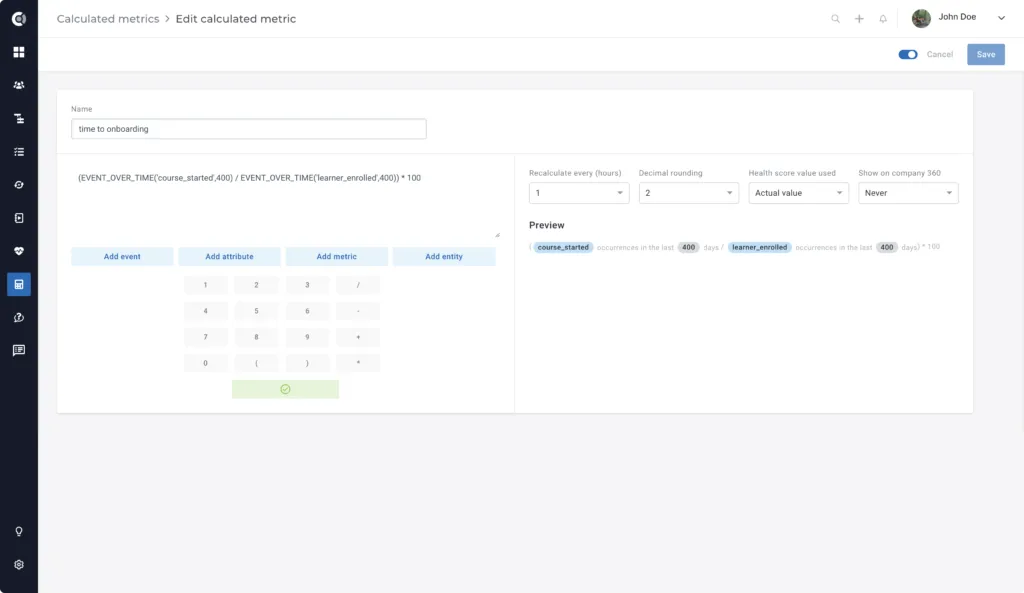This screenshot has height=593, width=1024.
Task: Click the Add event button
Action: point(122,257)
